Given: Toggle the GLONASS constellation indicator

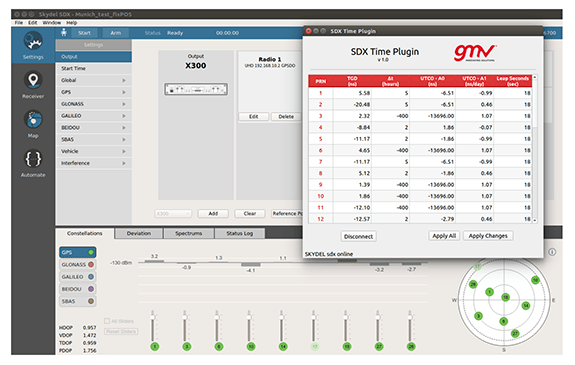Looking at the screenshot, I should click(x=91, y=264).
